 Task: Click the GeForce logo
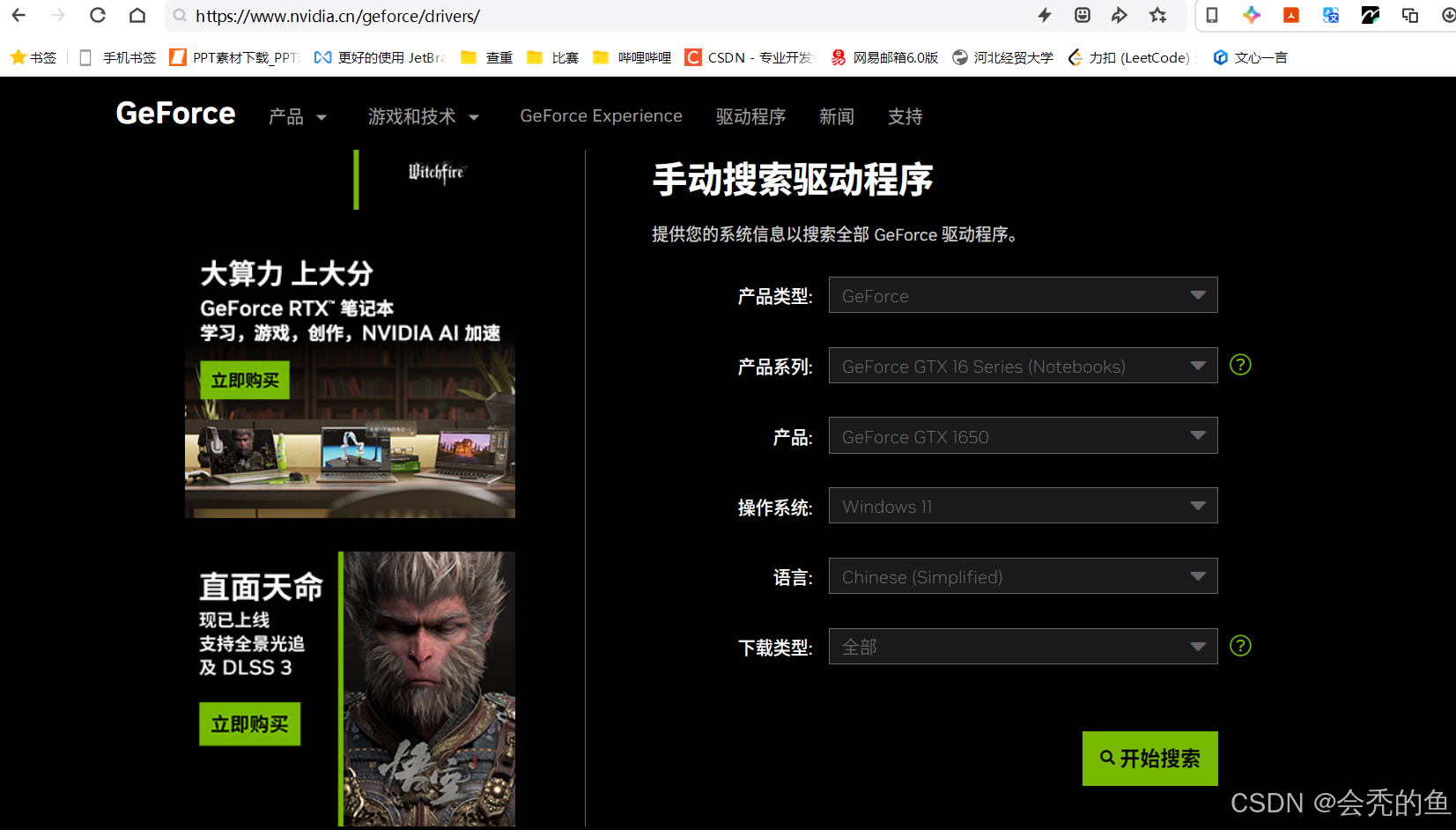175,114
